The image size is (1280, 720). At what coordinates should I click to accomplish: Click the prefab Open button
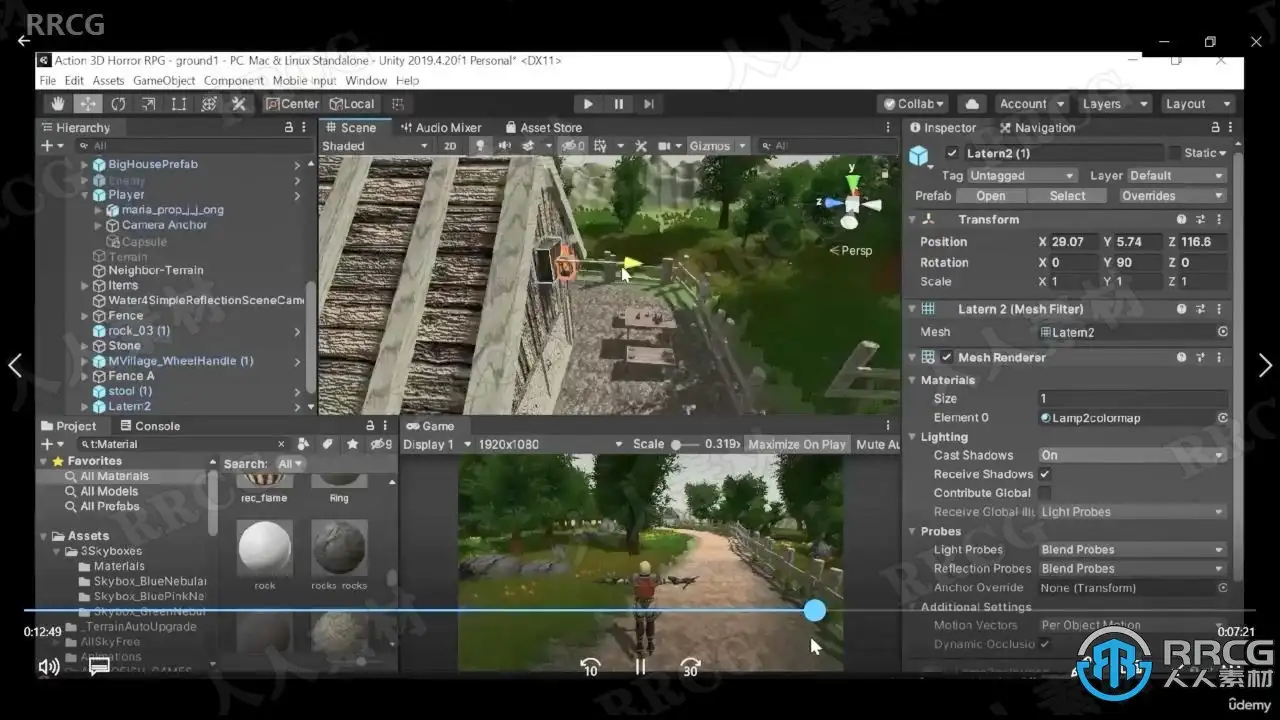coord(991,196)
